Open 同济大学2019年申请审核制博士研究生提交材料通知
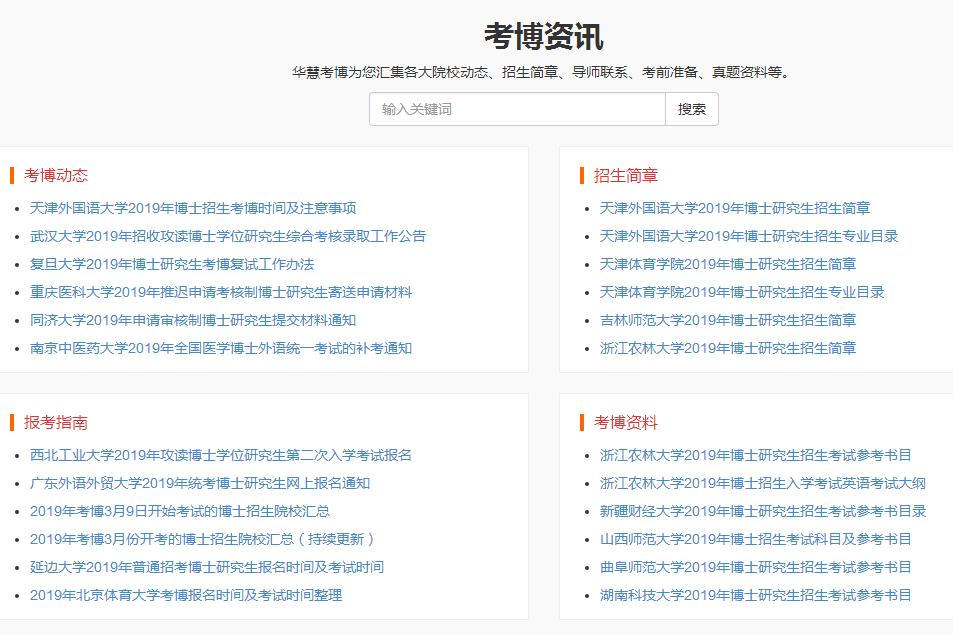 [x=193, y=320]
